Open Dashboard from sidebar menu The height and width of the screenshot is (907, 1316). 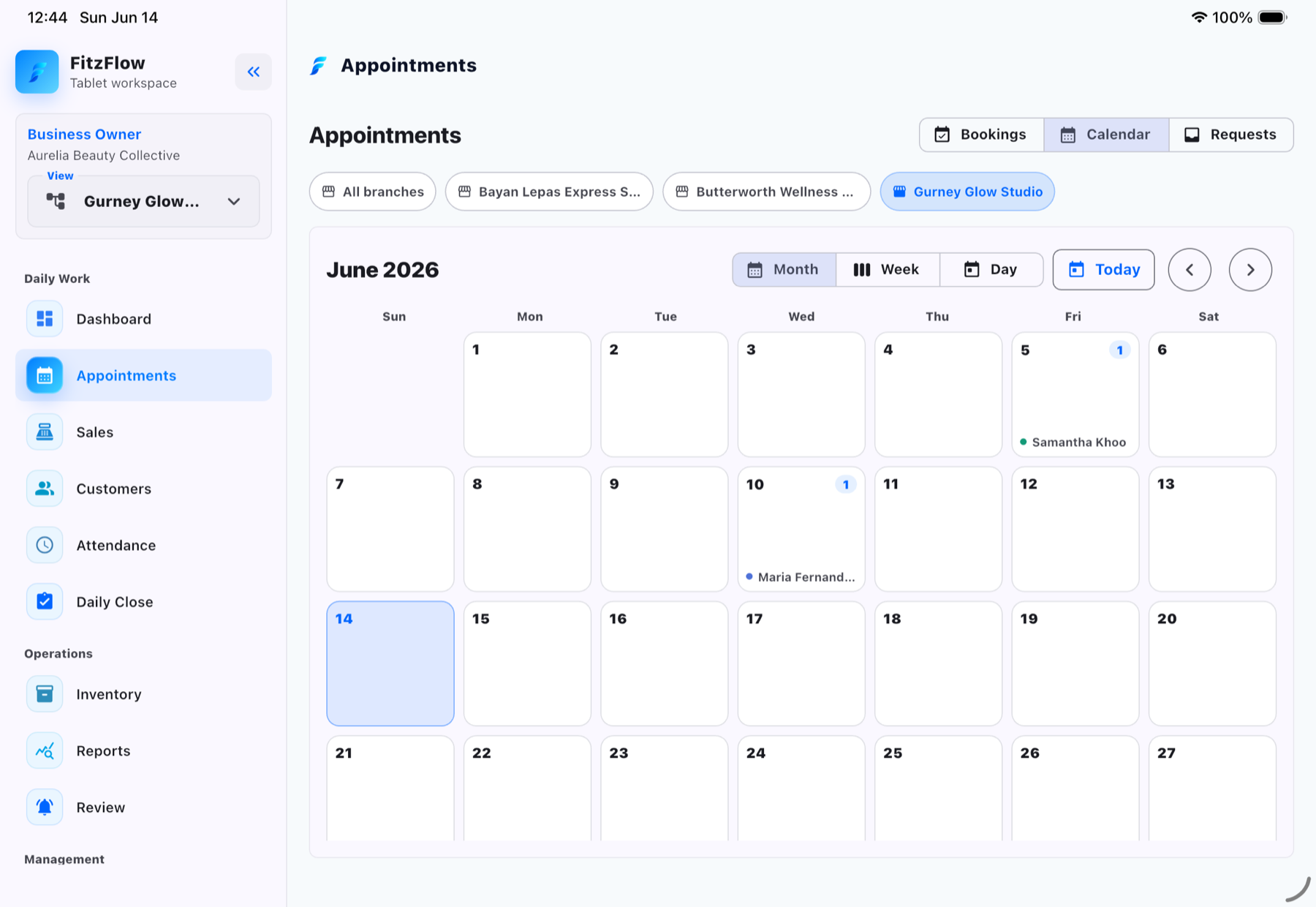tap(143, 319)
